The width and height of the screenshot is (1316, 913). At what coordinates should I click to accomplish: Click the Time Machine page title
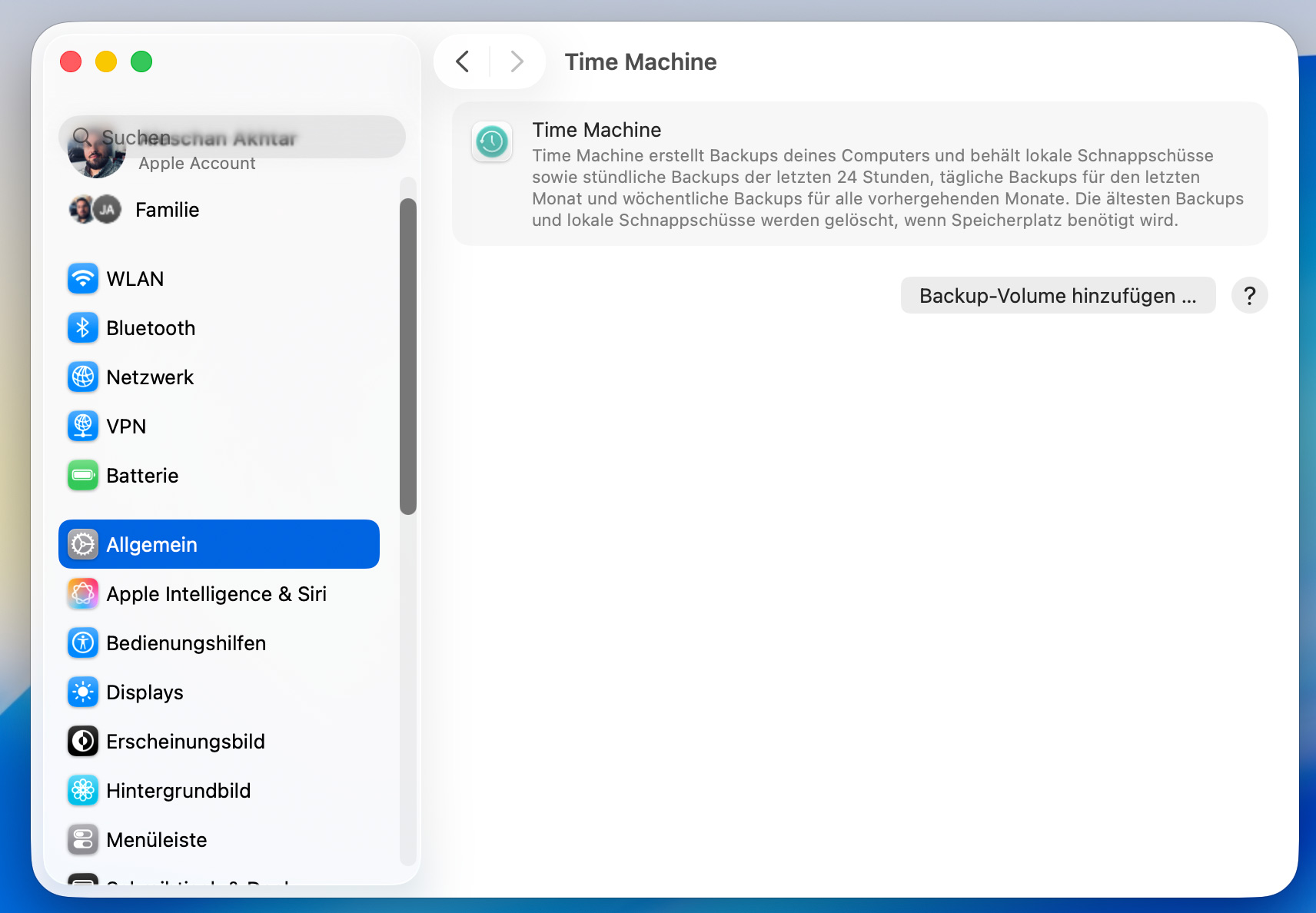640,61
